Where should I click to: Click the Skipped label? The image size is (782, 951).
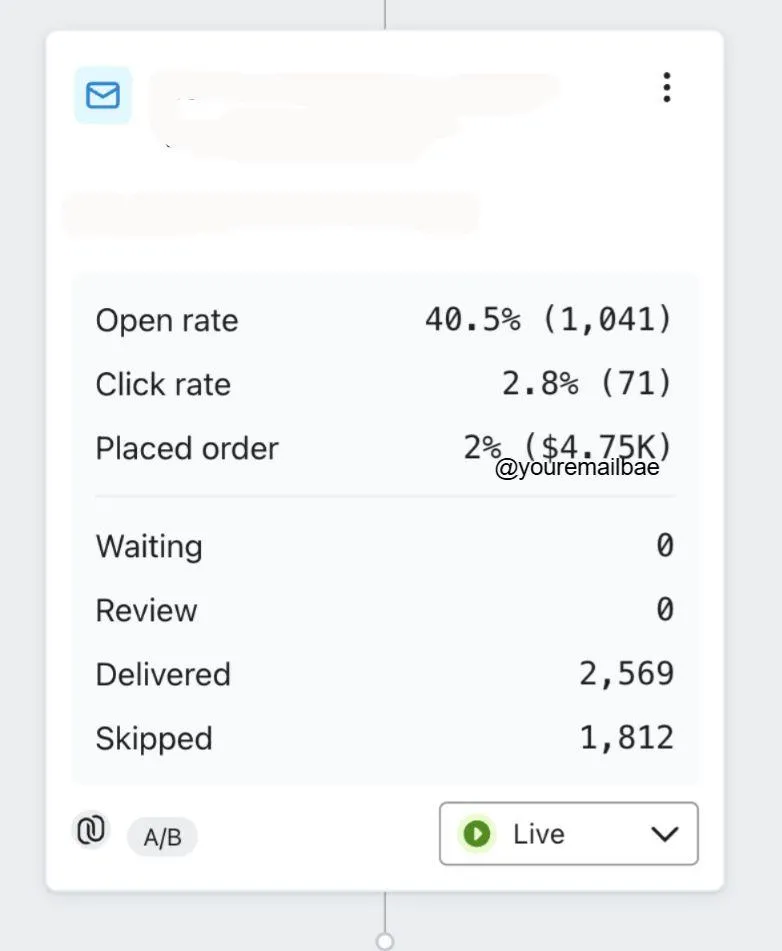pos(154,739)
